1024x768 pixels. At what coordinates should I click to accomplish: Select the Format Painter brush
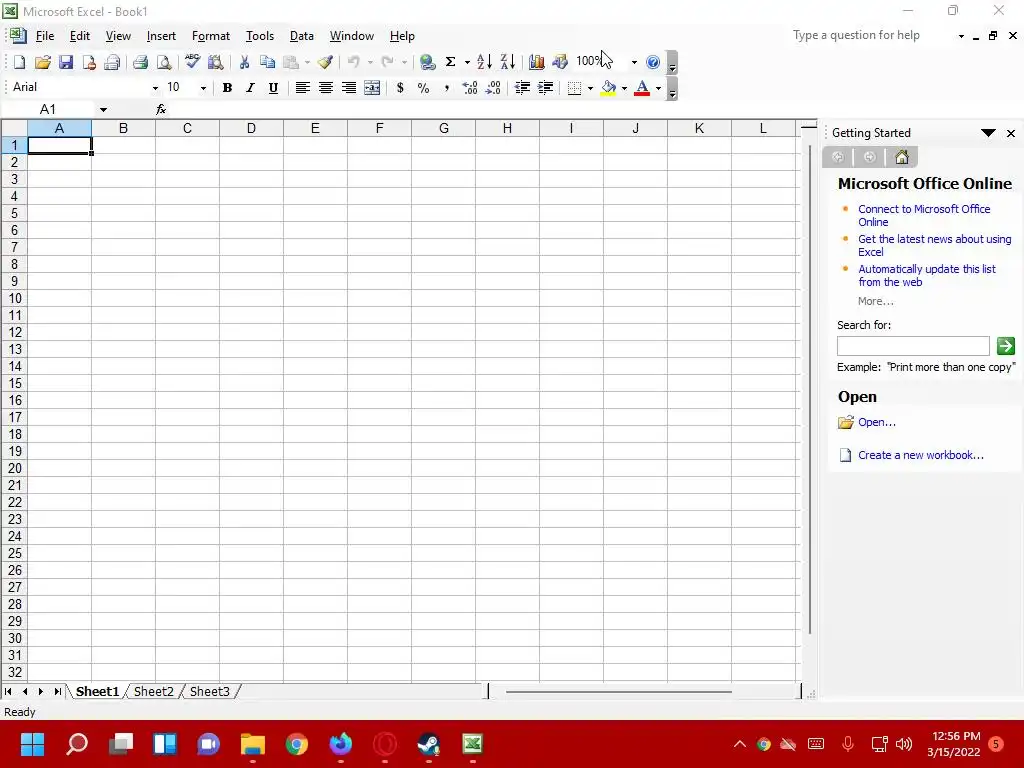coord(325,62)
